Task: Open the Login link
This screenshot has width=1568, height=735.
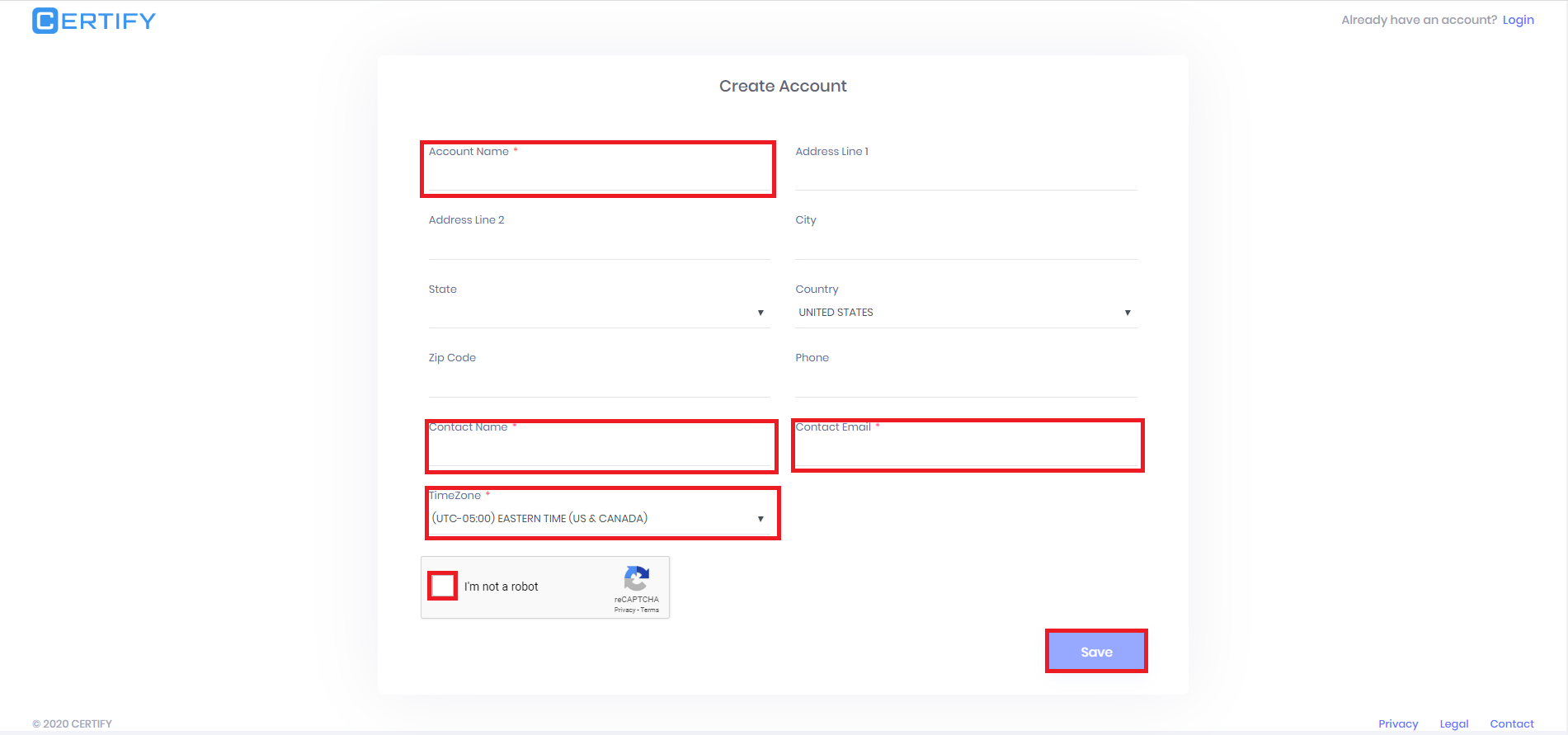Action: coord(1518,20)
